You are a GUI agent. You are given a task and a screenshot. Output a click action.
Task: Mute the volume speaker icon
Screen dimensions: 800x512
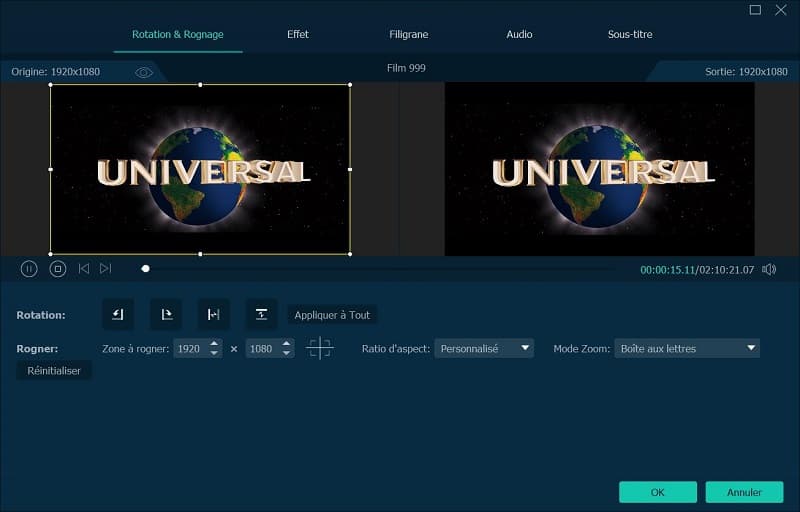(769, 269)
